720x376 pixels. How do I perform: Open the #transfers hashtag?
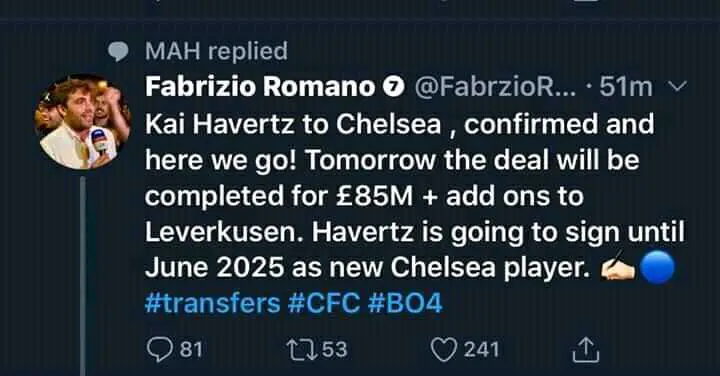click(213, 303)
